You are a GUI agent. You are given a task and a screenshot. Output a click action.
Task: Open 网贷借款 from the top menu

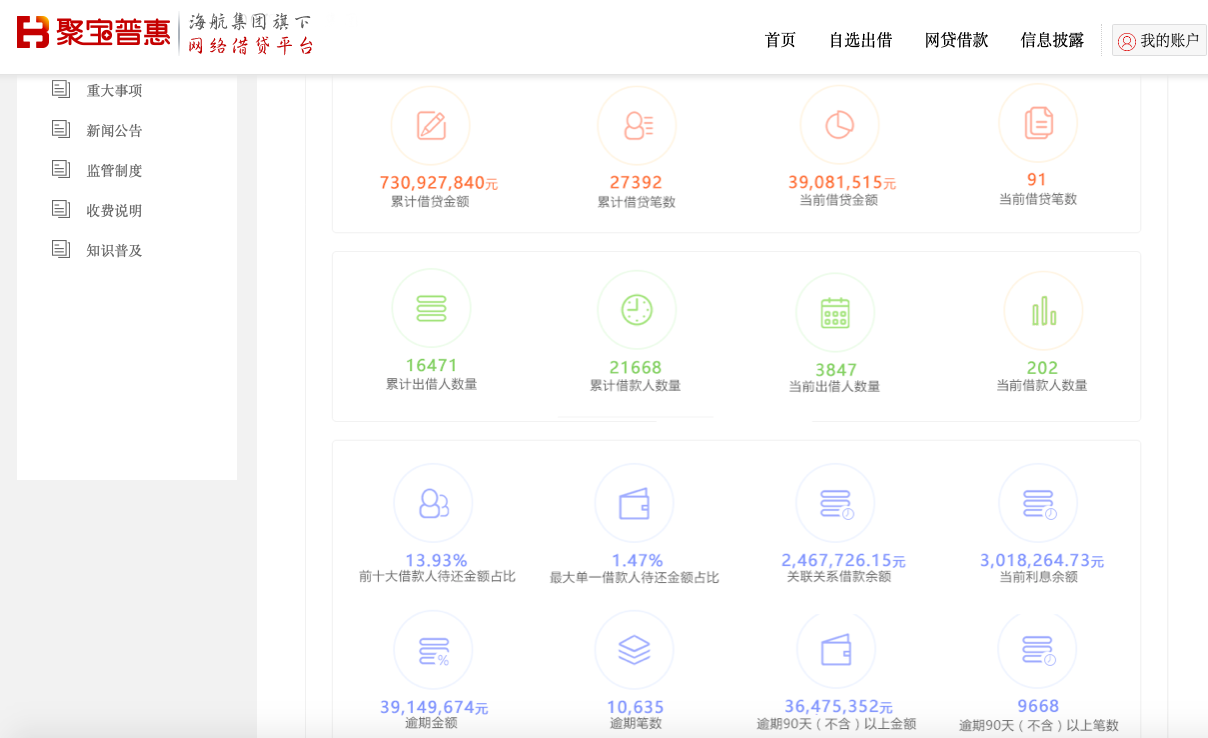(x=956, y=40)
